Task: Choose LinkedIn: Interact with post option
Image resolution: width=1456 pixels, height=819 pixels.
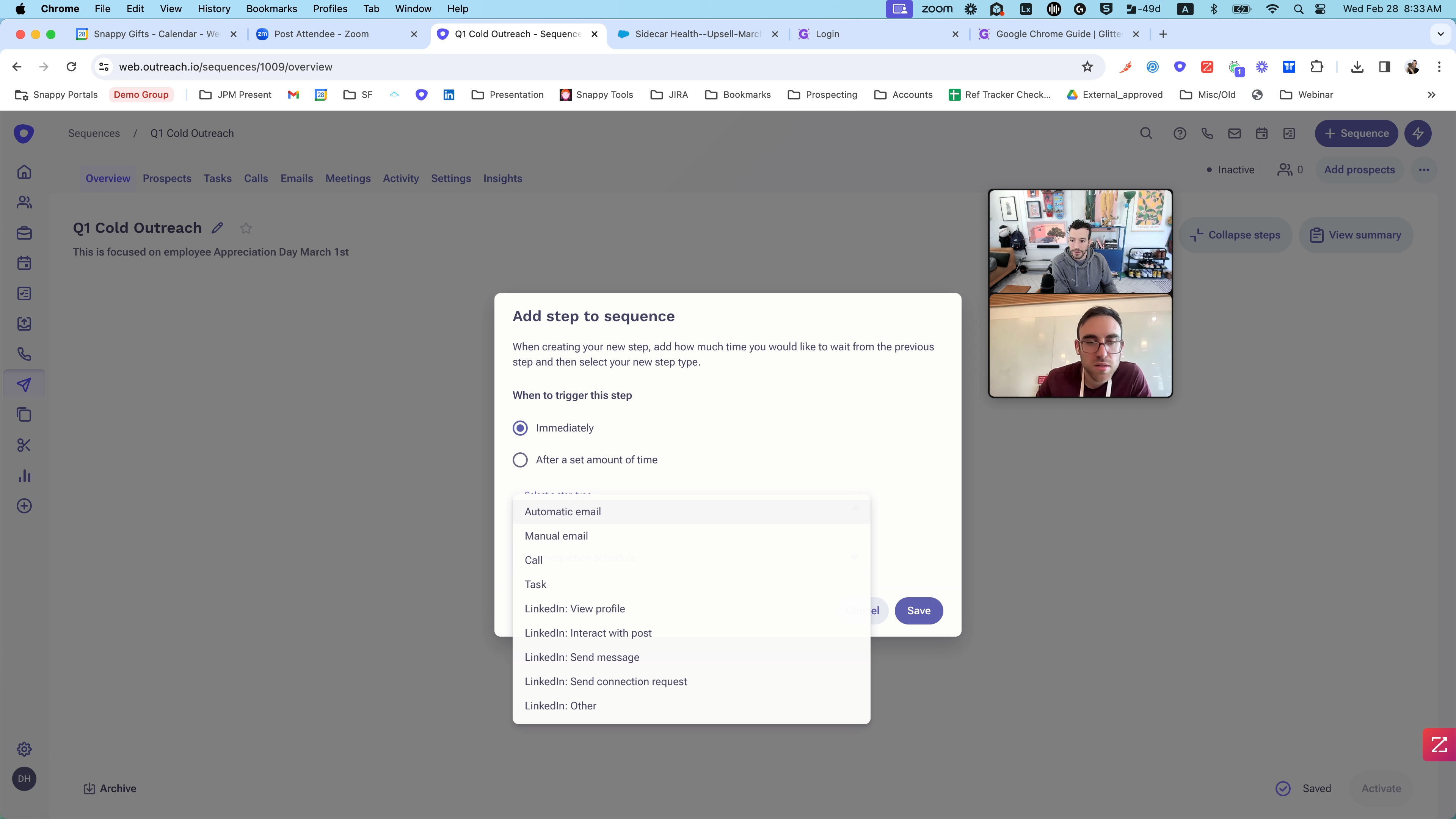Action: tap(691, 633)
